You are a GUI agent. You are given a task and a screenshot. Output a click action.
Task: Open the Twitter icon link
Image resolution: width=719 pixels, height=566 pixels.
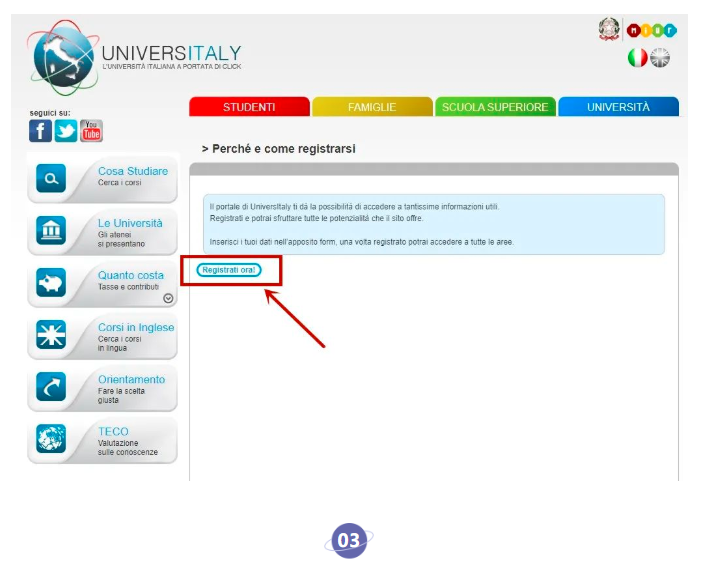point(66,131)
